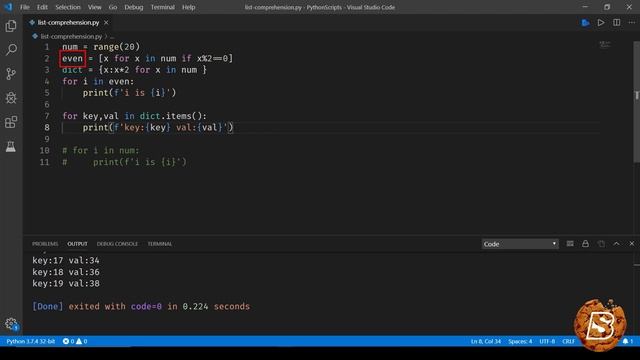The height and width of the screenshot is (360, 640).
Task: Select Python 3.7.4 32-bit interpreter
Action: coord(31,341)
